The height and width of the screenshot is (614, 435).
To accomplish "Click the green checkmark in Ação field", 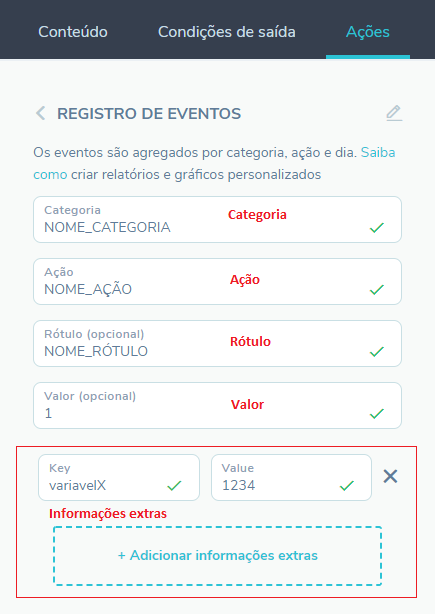I will (x=377, y=289).
